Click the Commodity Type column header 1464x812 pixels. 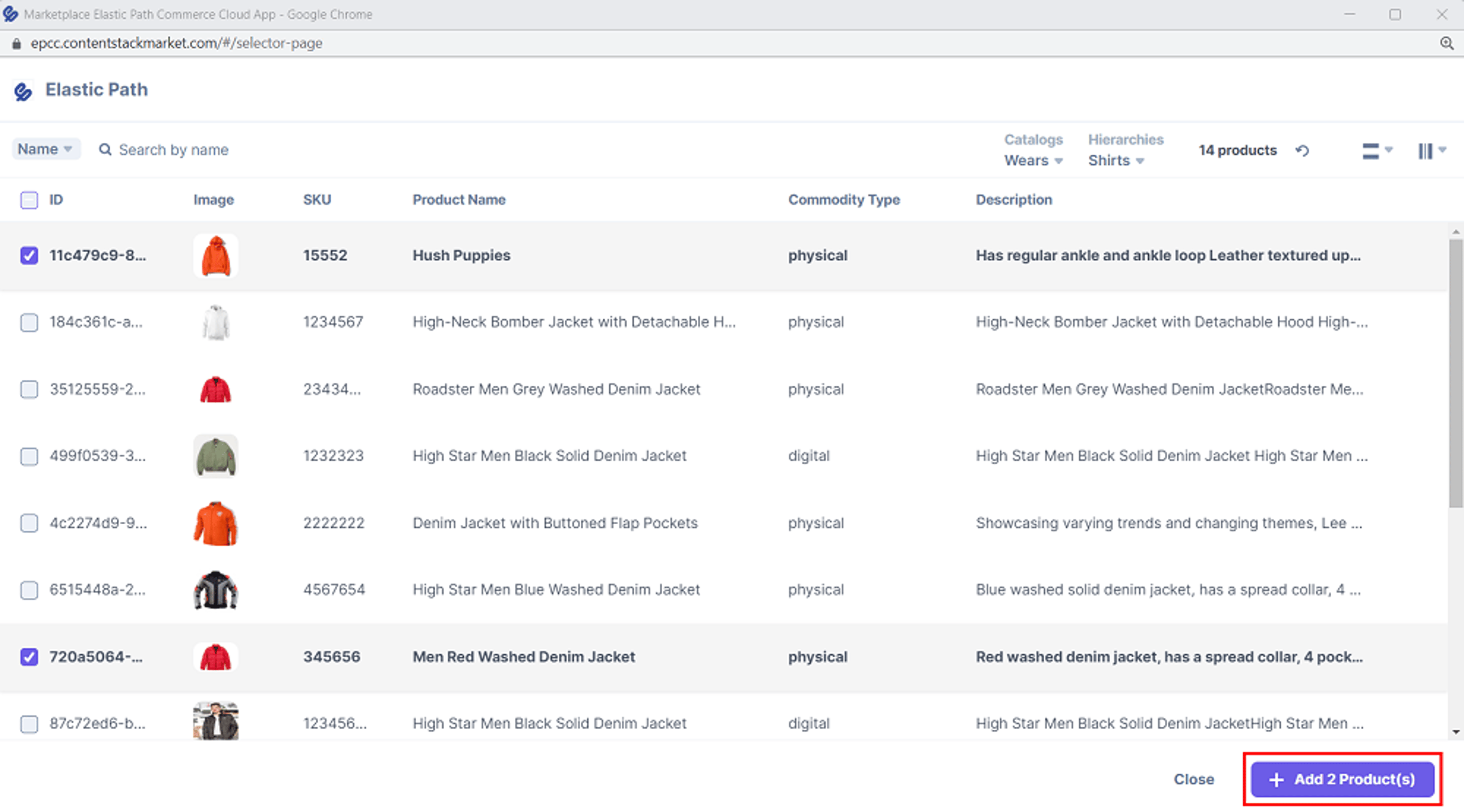[844, 200]
